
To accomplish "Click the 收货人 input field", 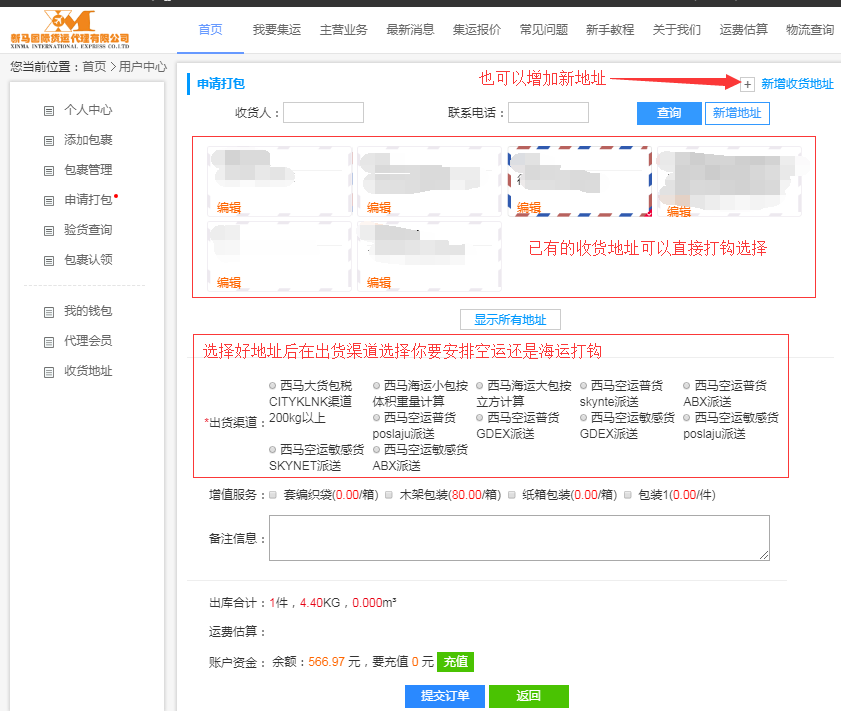I will pyautogui.click(x=323, y=113).
